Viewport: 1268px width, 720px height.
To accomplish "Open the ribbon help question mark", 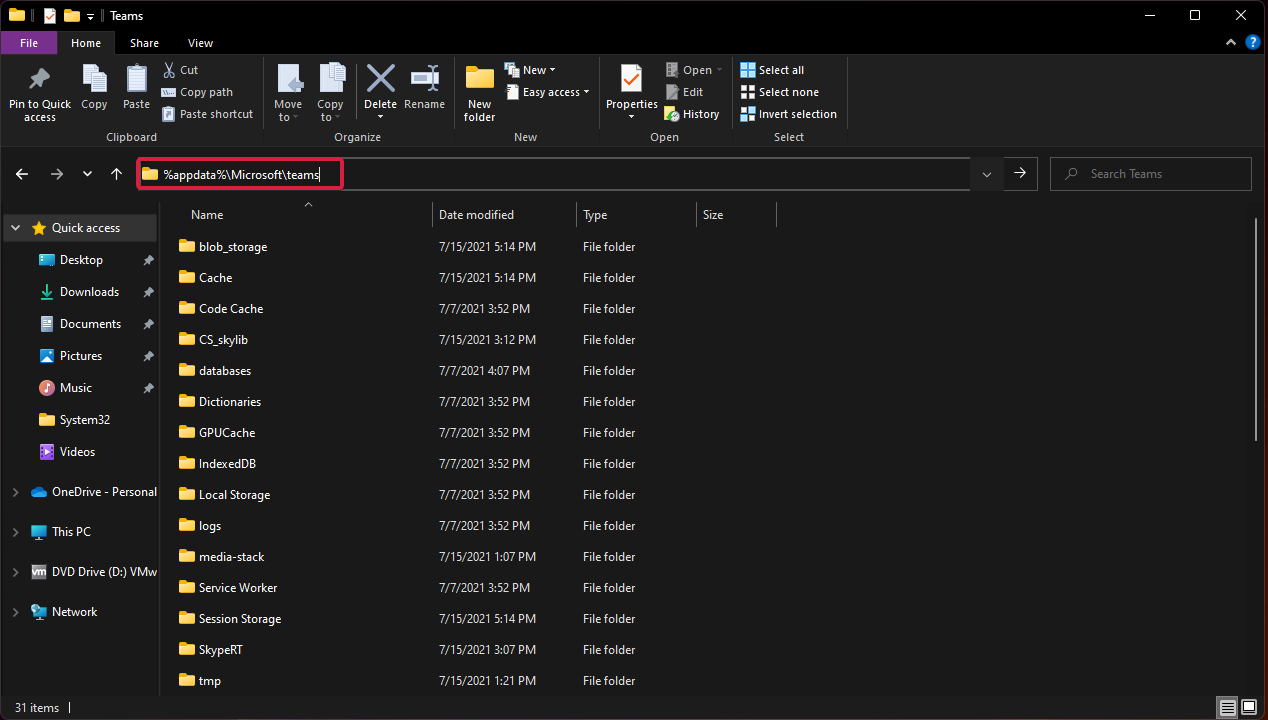I will (x=1251, y=43).
